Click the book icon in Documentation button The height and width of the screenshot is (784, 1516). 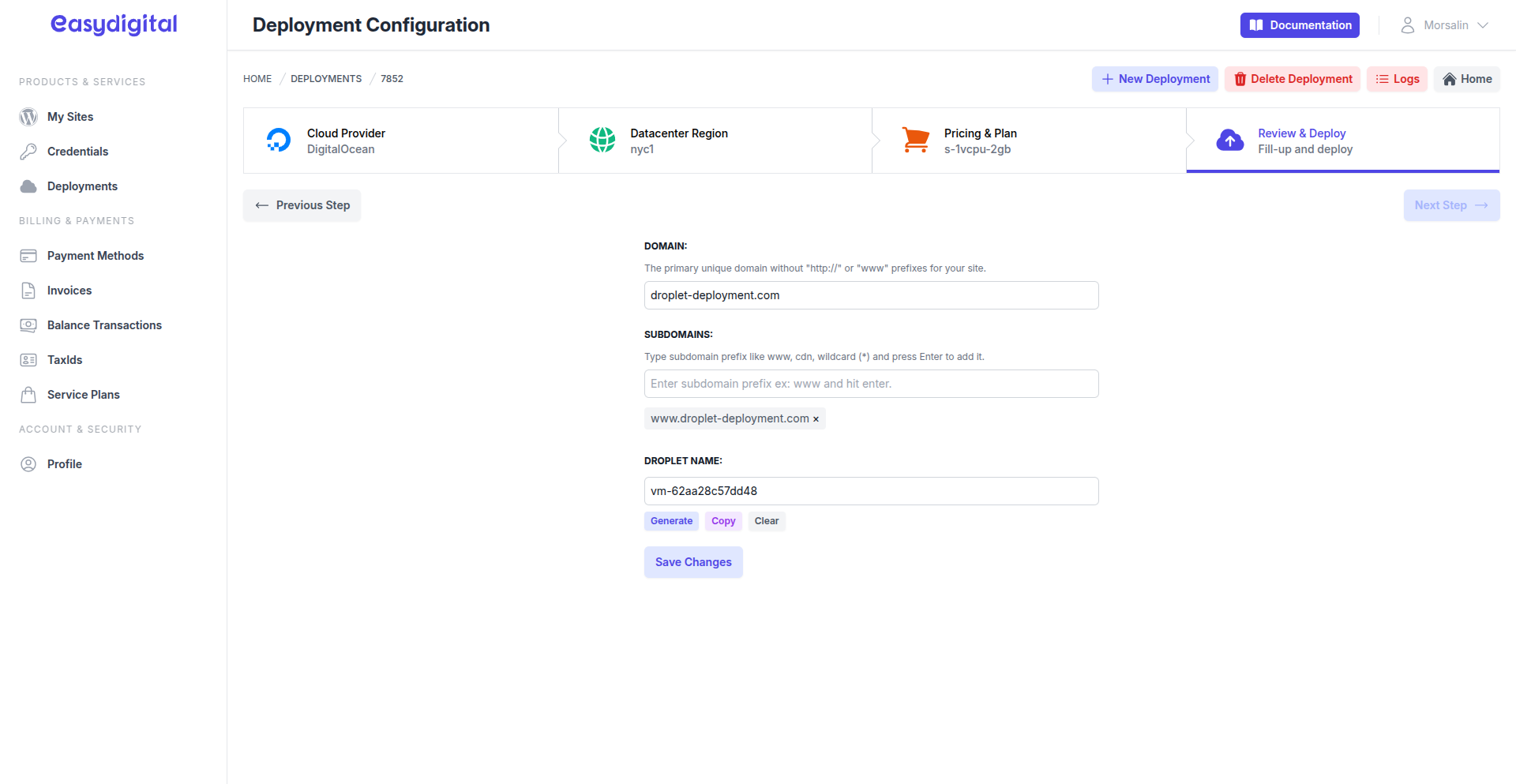point(1256,25)
